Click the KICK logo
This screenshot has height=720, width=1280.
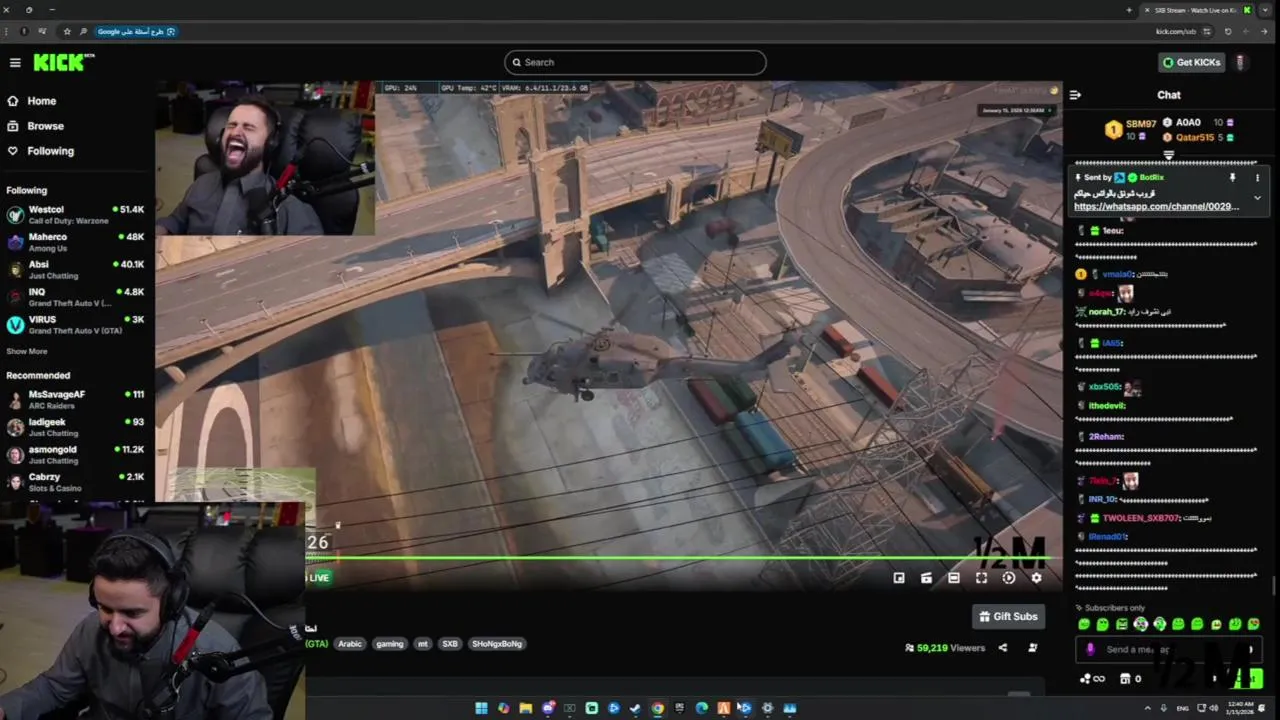pos(64,62)
